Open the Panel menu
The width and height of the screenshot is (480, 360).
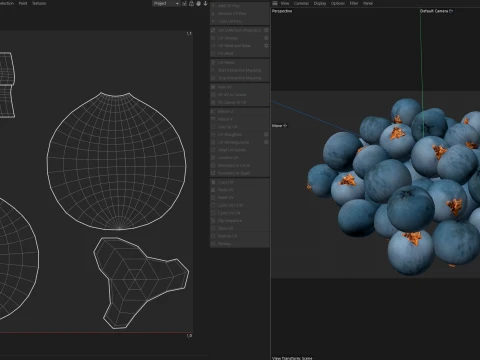pyautogui.click(x=368, y=3)
